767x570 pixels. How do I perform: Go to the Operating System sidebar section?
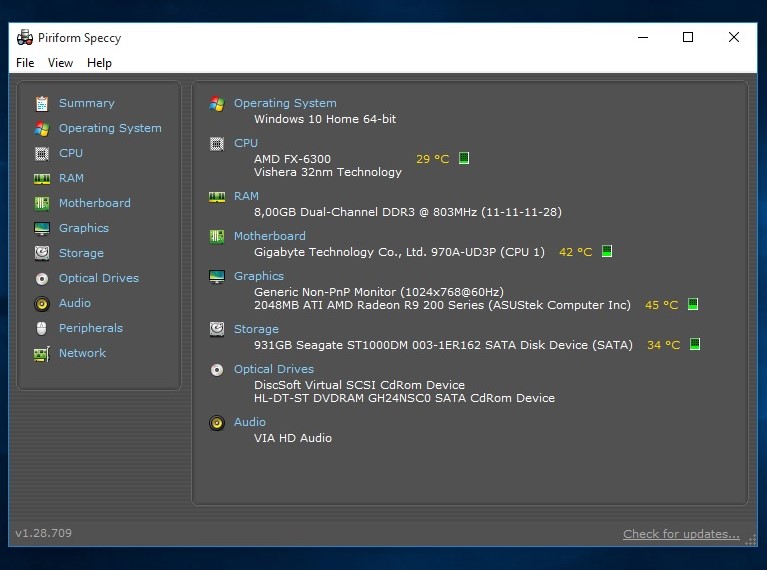pyautogui.click(x=110, y=128)
